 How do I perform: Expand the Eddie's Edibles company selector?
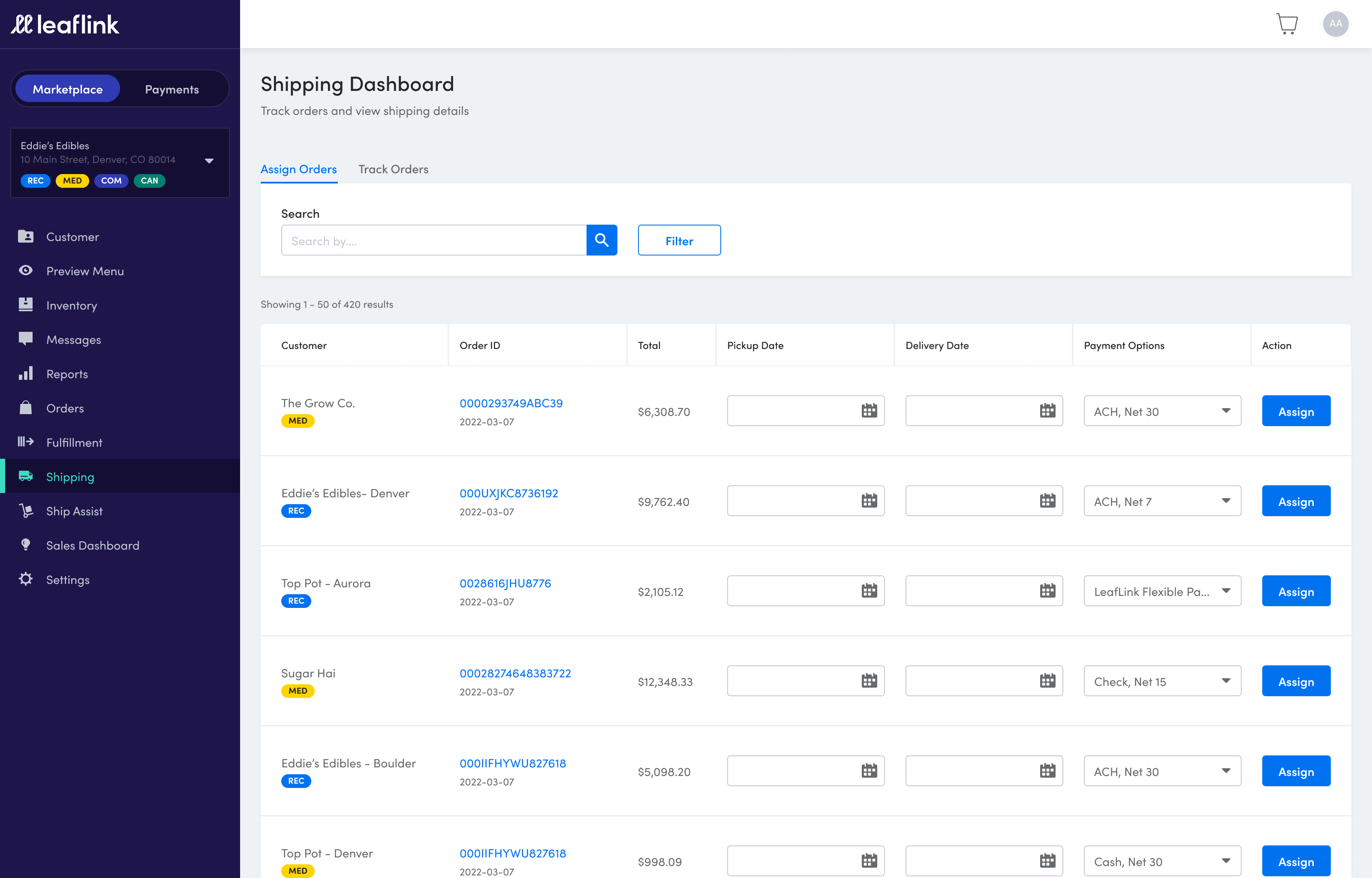(x=120, y=162)
